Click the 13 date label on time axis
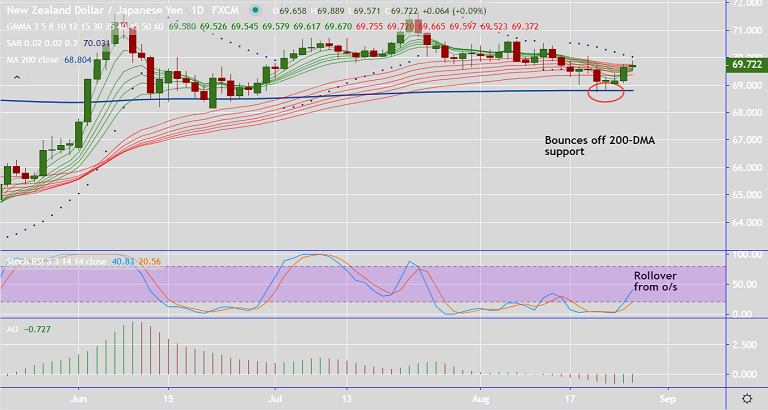This screenshot has height=410, width=768. (x=347, y=399)
